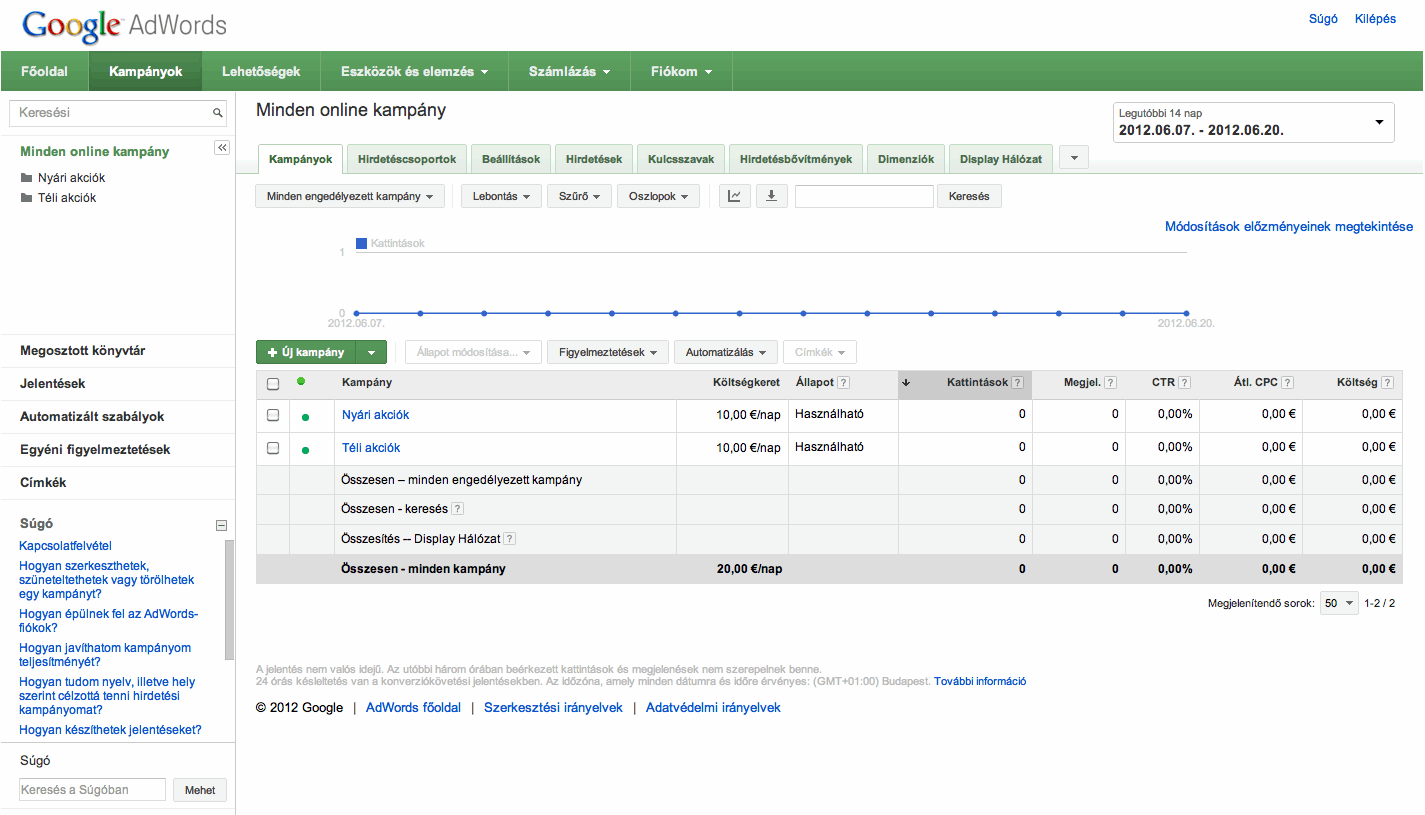Click the help icon next to Kattintások column
Screen dimensions: 1425x815
[1017, 383]
